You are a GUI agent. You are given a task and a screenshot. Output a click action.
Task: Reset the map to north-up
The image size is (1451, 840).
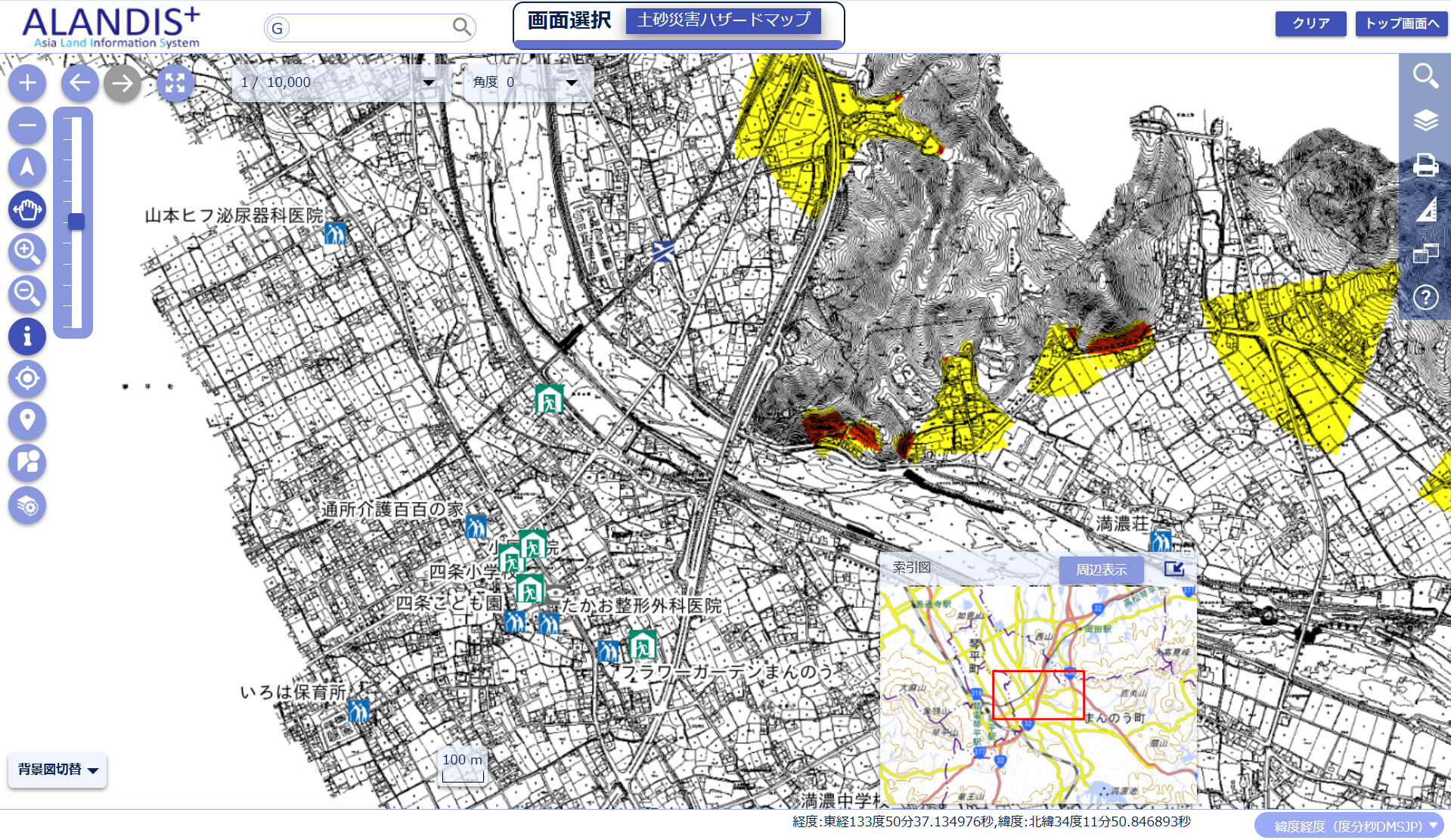[x=27, y=167]
